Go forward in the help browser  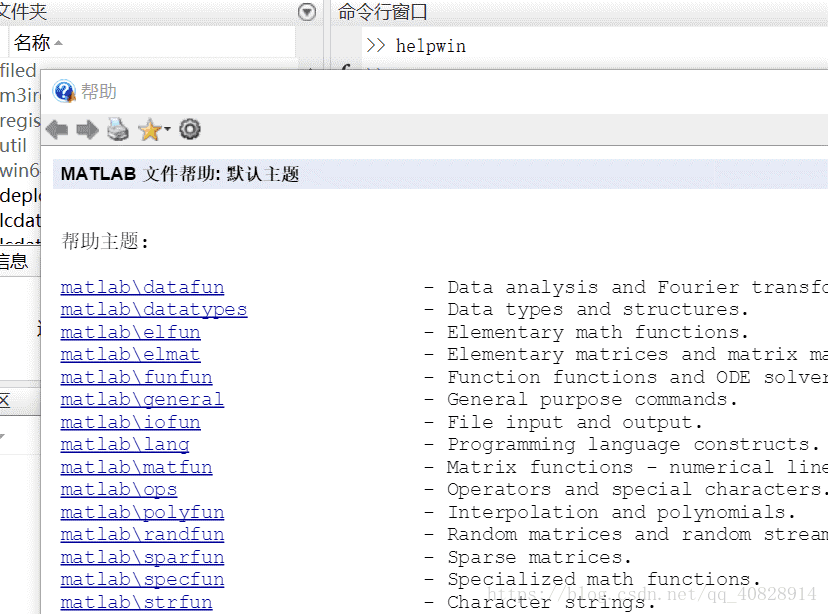point(87,129)
